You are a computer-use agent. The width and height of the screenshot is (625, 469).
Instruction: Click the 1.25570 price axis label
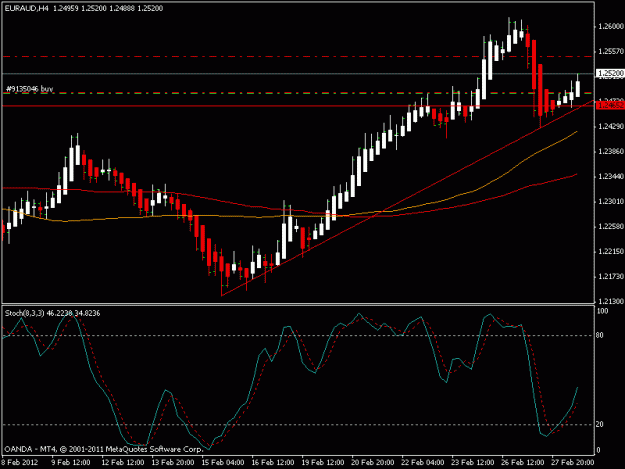point(610,51)
